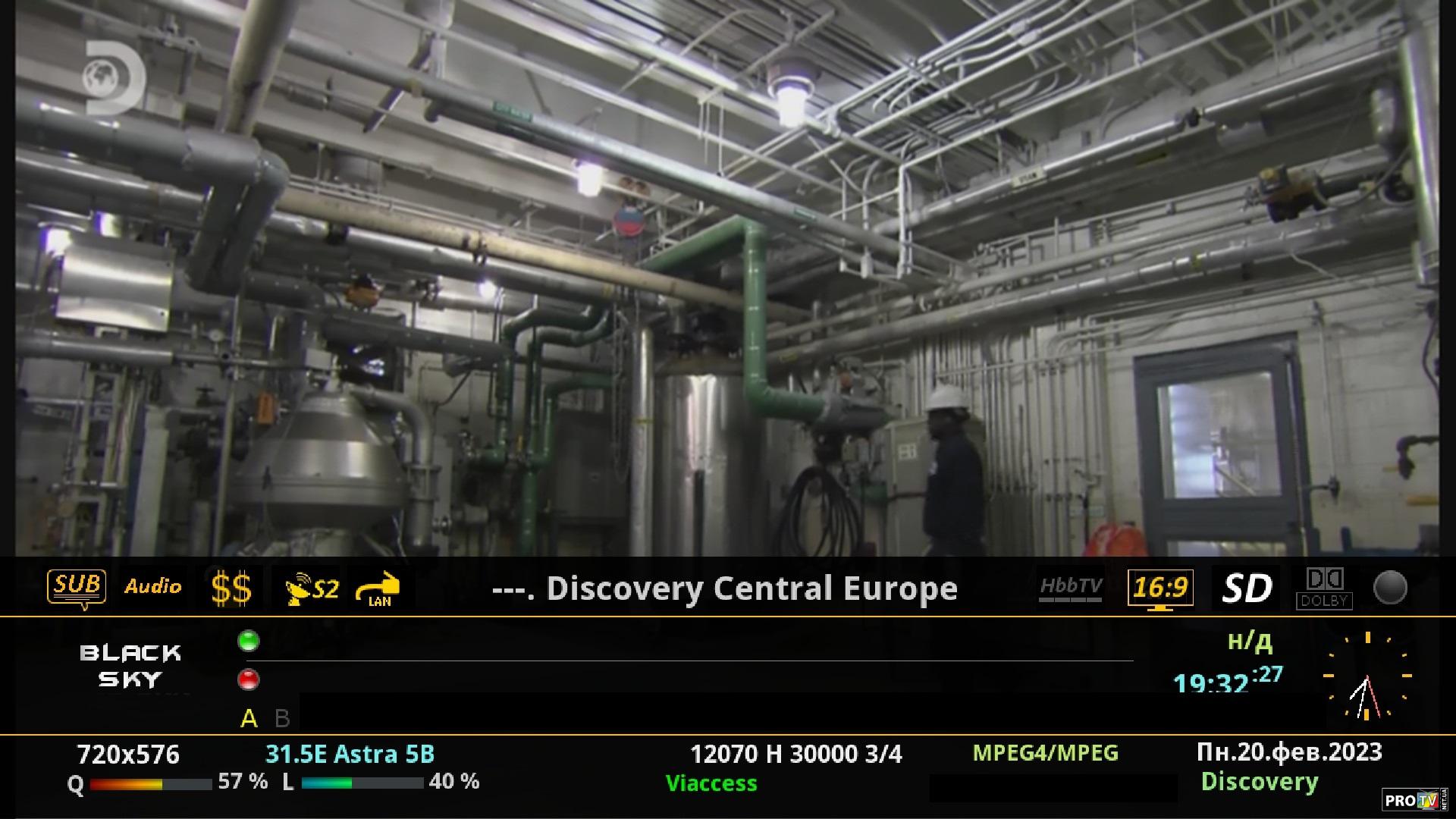This screenshot has width=1456, height=819.
Task: Click the Discovery Central Europe channel name
Action: point(725,588)
